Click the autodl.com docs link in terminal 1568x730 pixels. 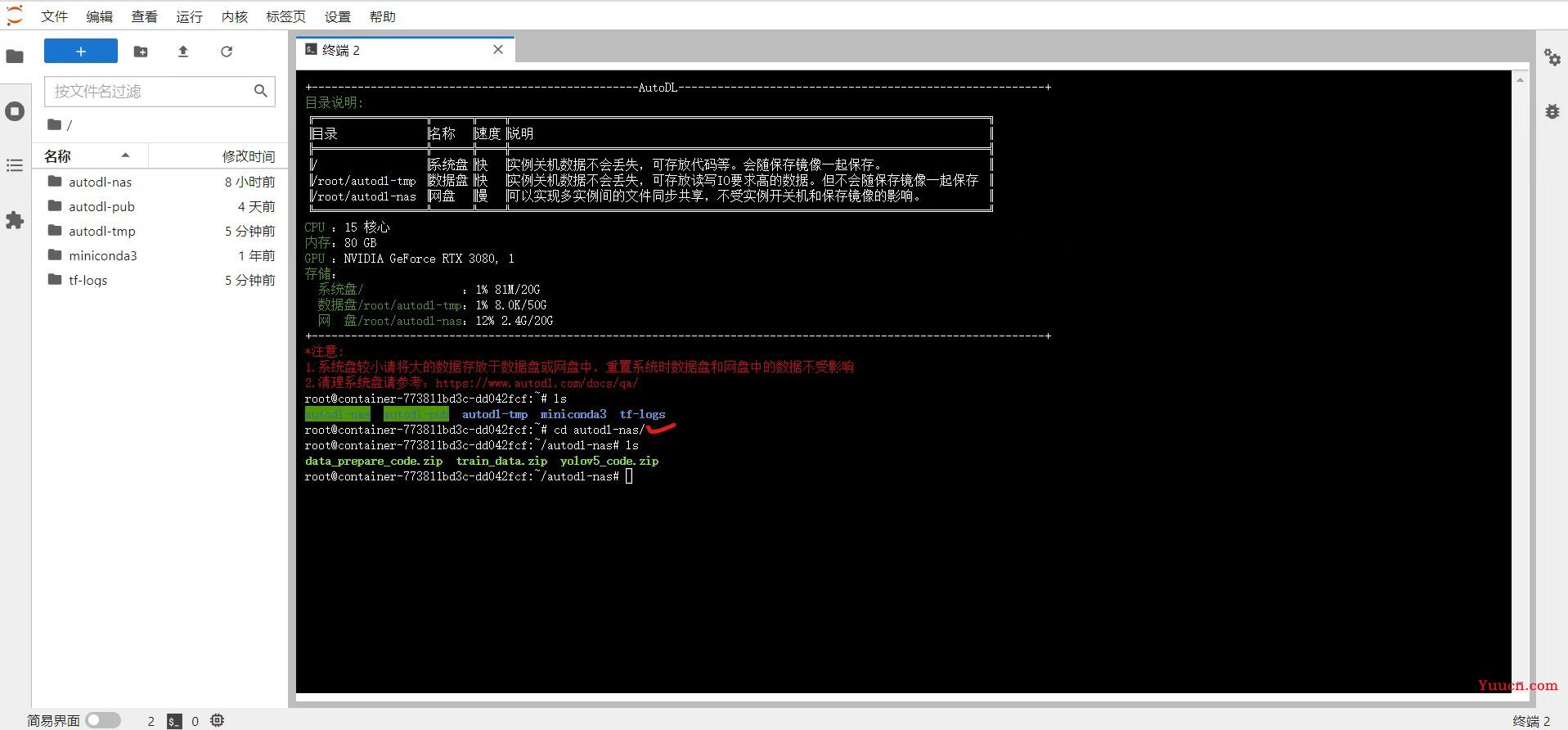(x=537, y=383)
